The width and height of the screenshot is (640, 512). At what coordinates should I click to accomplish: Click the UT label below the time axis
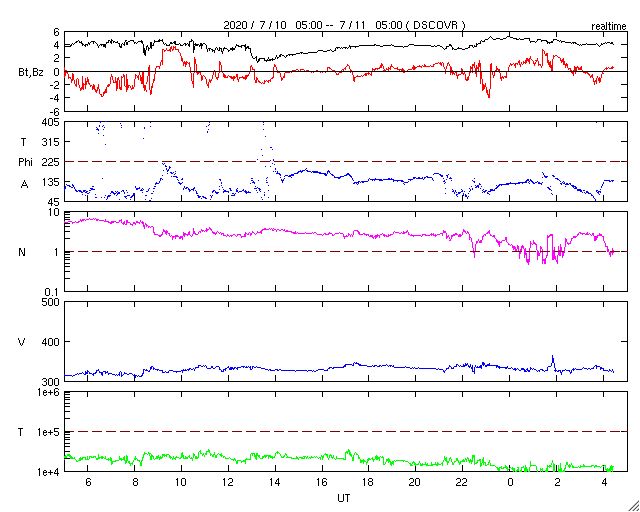(x=344, y=497)
